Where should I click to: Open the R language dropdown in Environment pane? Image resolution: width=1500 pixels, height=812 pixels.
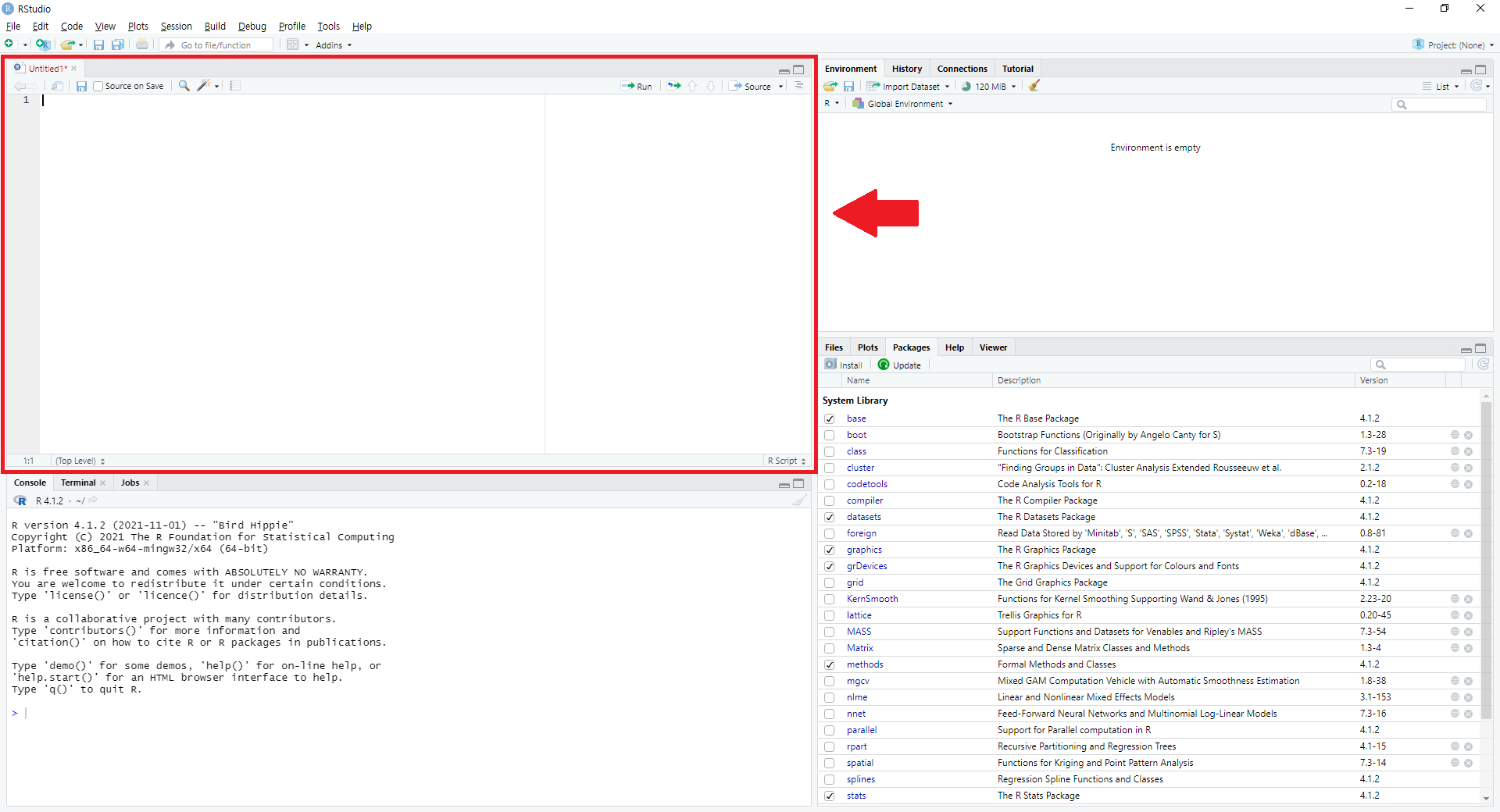832,104
